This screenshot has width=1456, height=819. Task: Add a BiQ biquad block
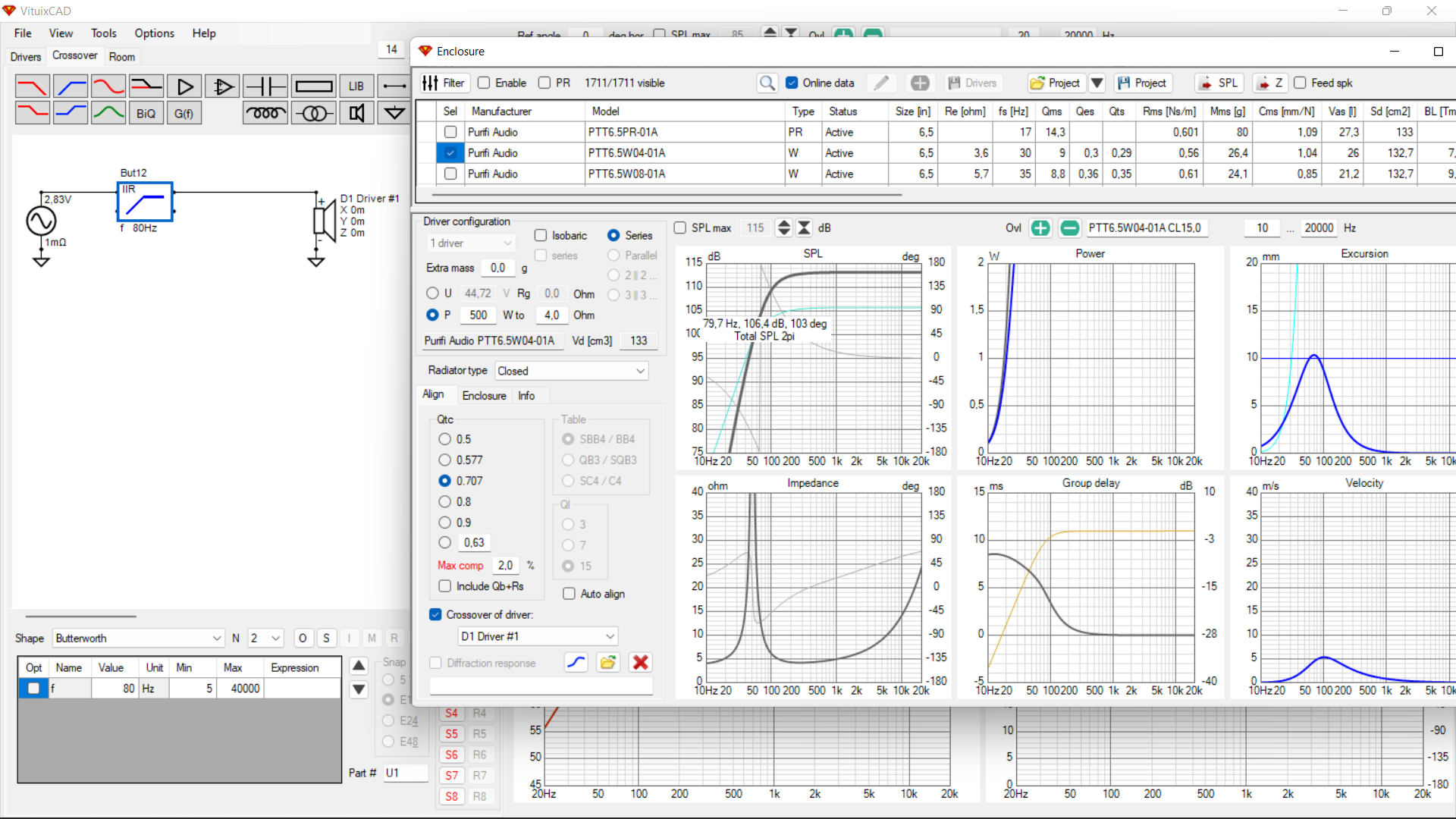tap(146, 113)
